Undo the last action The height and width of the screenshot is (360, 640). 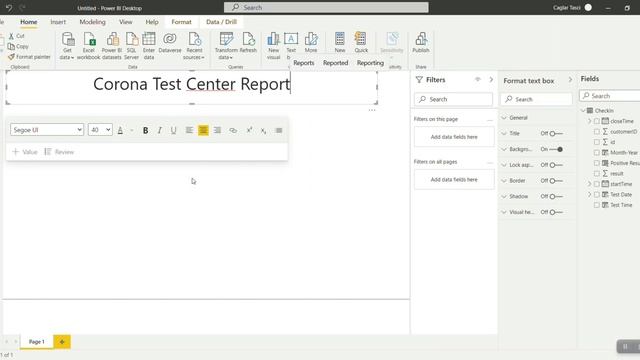point(9,7)
